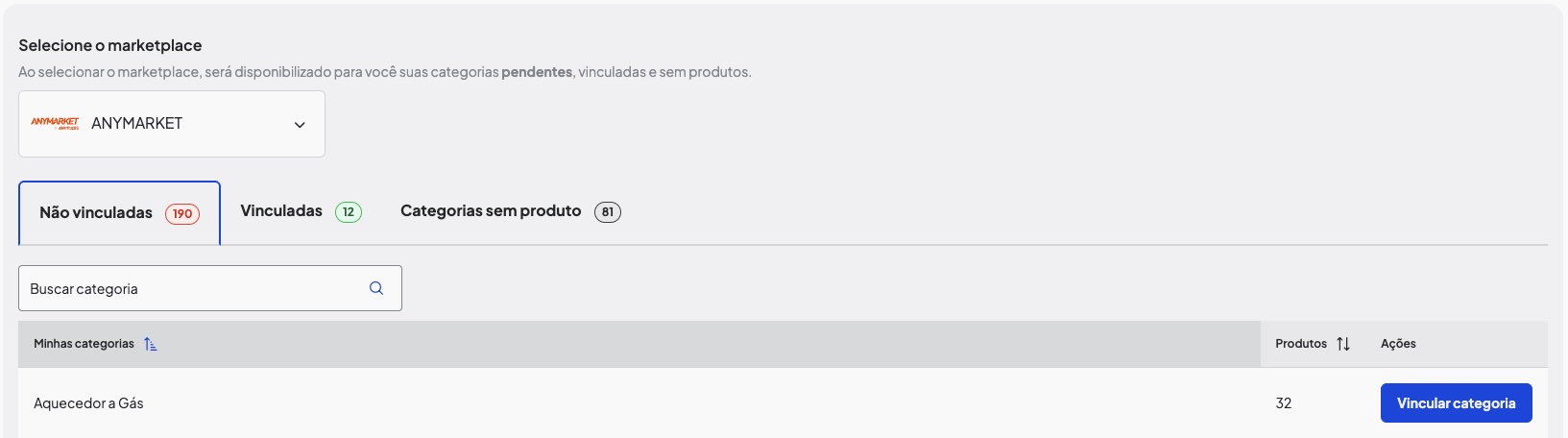The width and height of the screenshot is (1568, 438).
Task: Click the Minhas categorias ascending sort icon
Action: click(x=151, y=344)
